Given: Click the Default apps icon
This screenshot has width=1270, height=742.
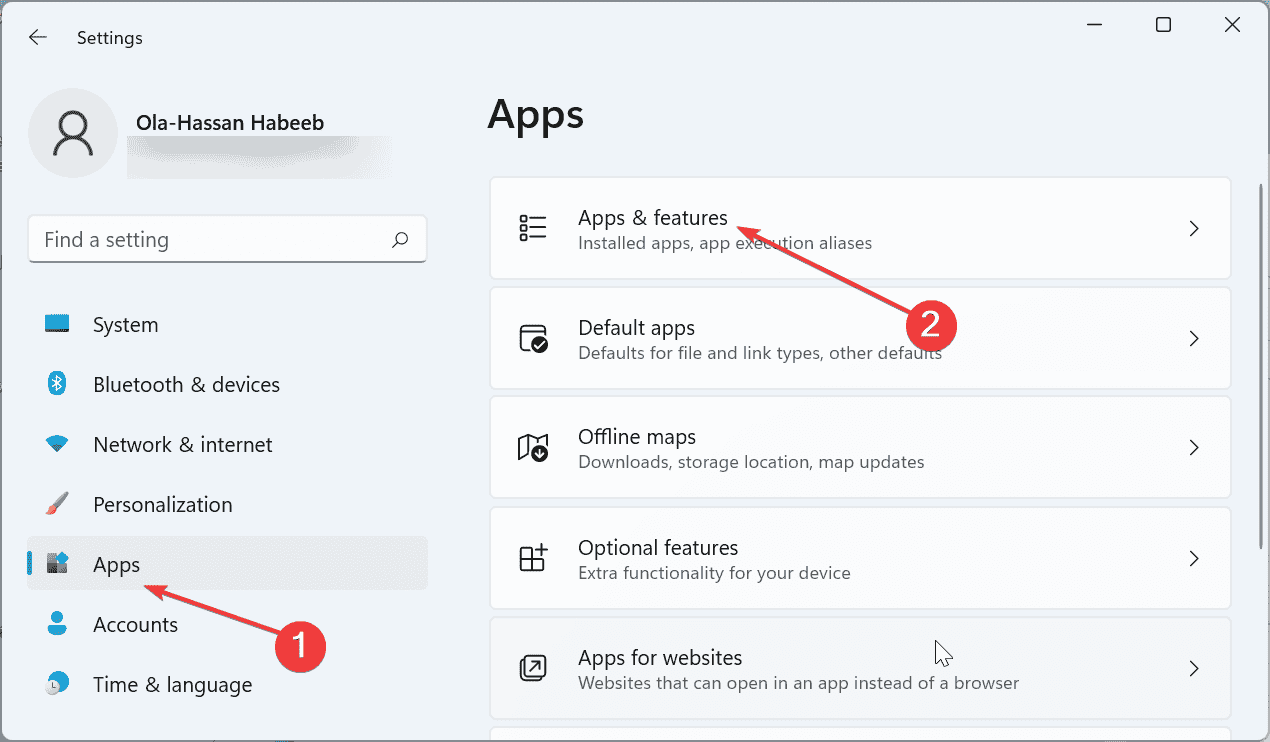Looking at the screenshot, I should click(533, 338).
